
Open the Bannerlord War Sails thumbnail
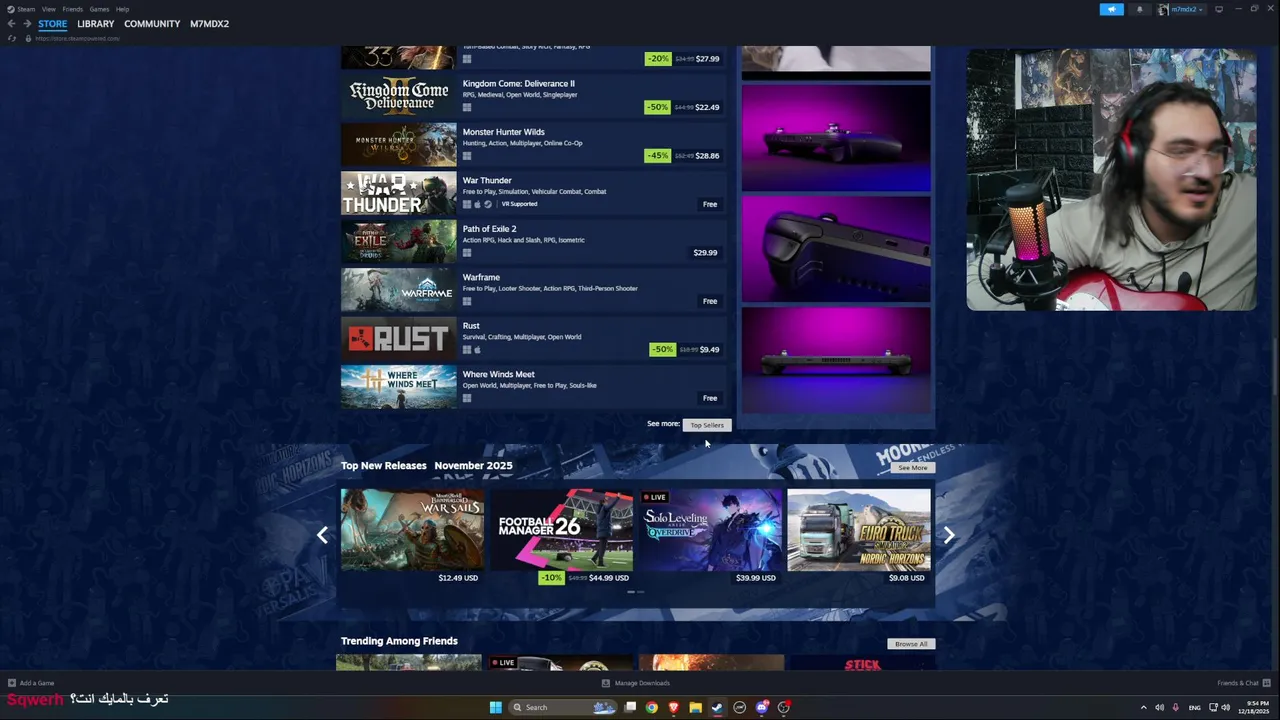click(412, 530)
